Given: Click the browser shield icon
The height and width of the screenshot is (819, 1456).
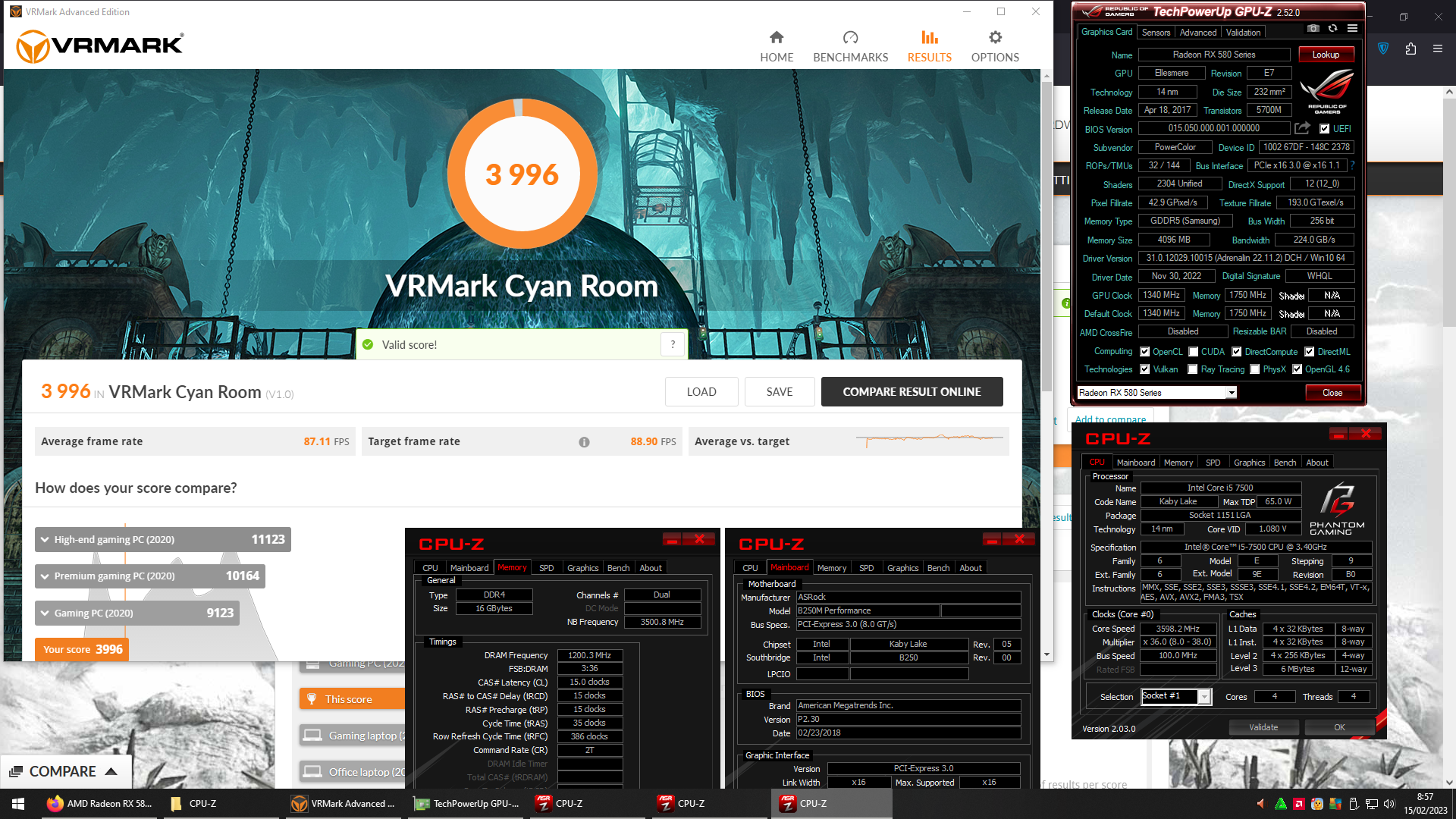Looking at the screenshot, I should click(1383, 49).
